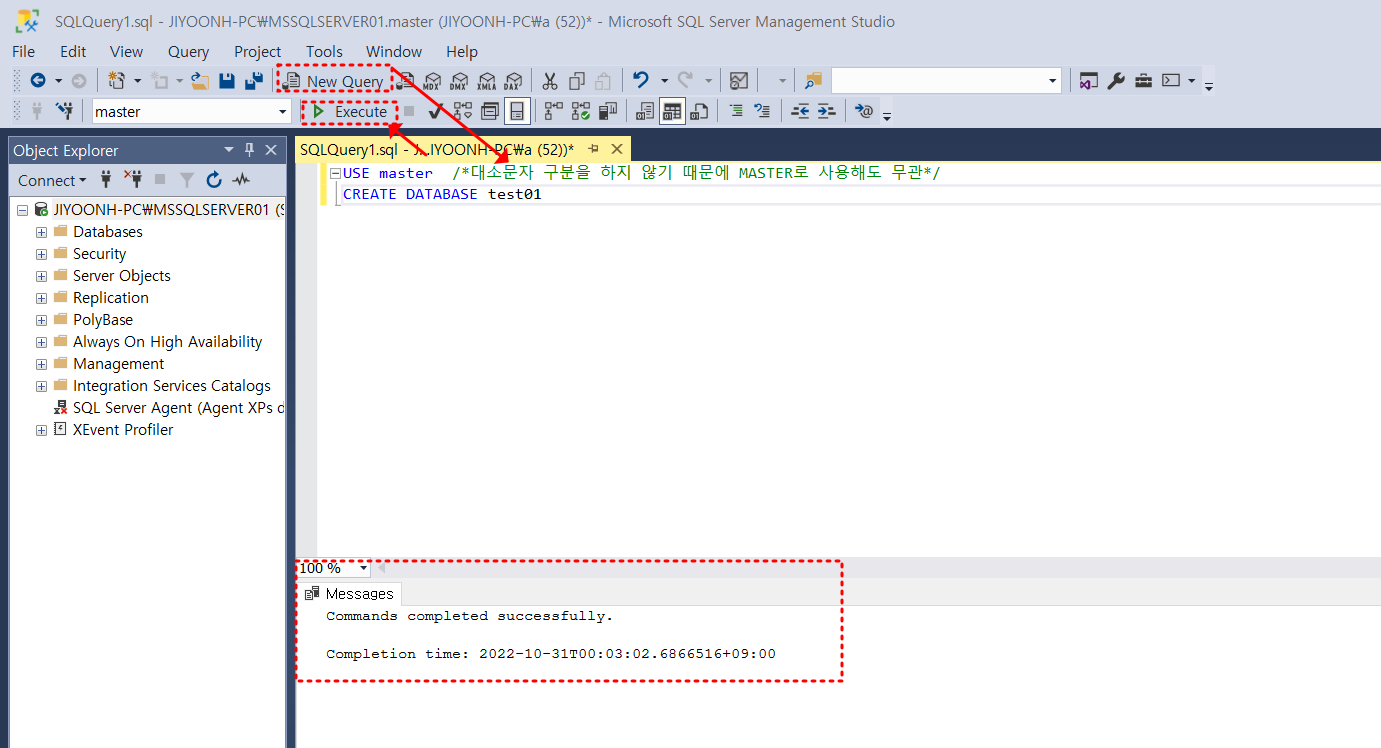Open the Activity Monitor icon
The width and height of the screenshot is (1381, 748).
(739, 81)
